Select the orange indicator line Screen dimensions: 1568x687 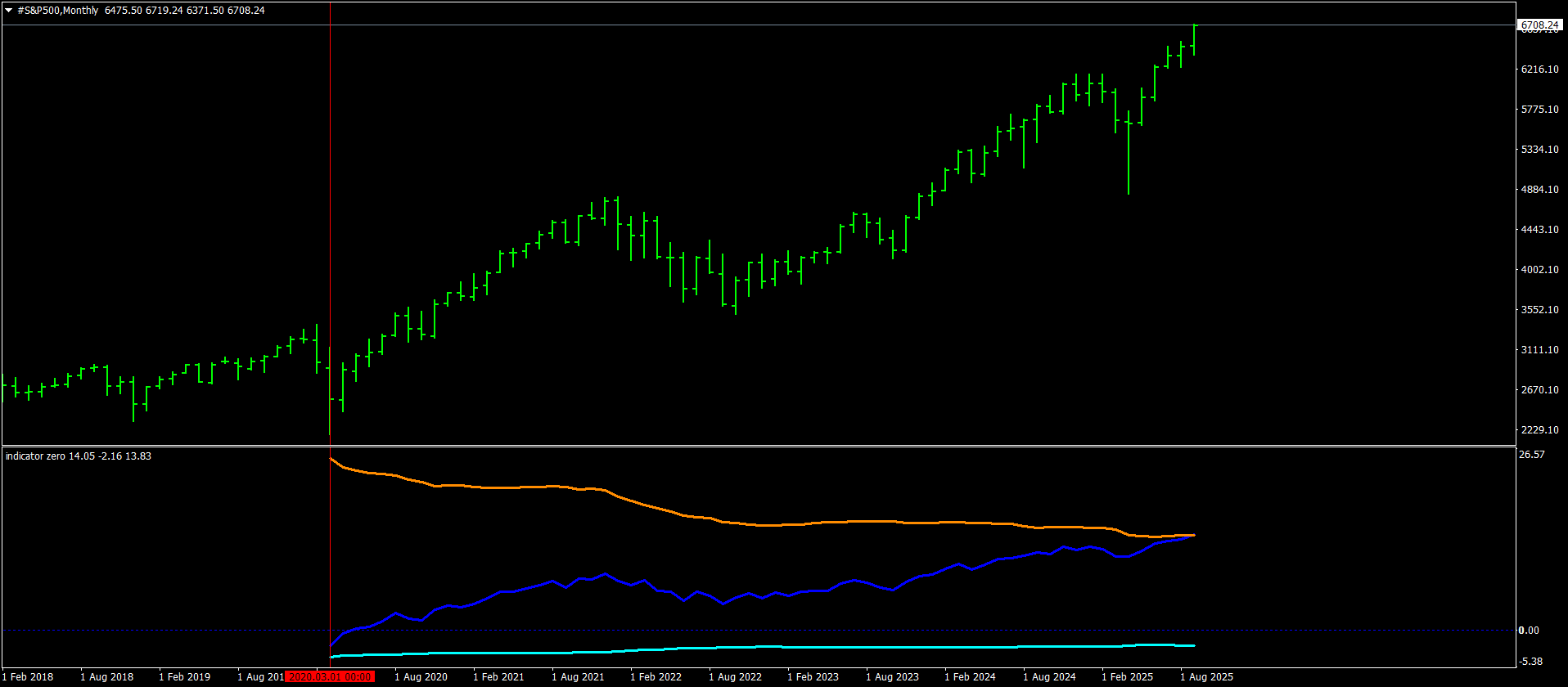point(524,487)
